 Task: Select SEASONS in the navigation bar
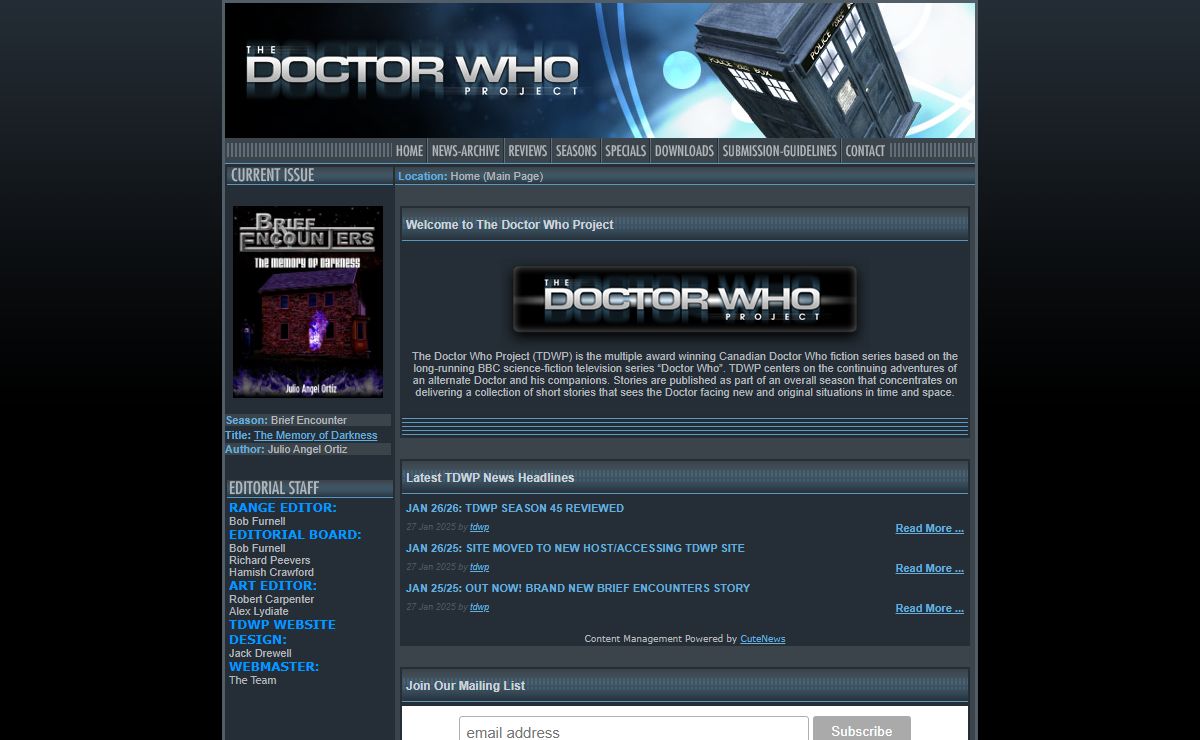(576, 151)
